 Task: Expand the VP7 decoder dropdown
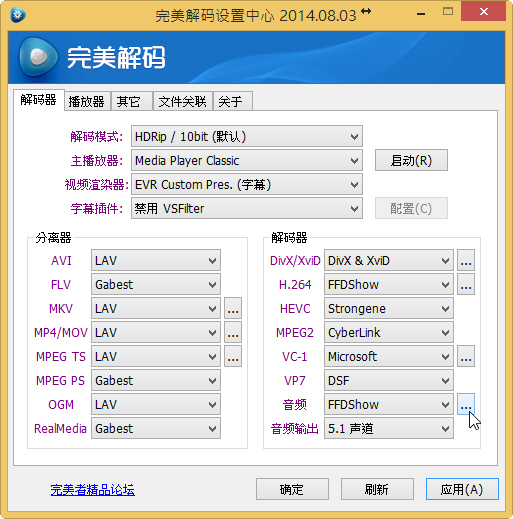click(x=389, y=381)
